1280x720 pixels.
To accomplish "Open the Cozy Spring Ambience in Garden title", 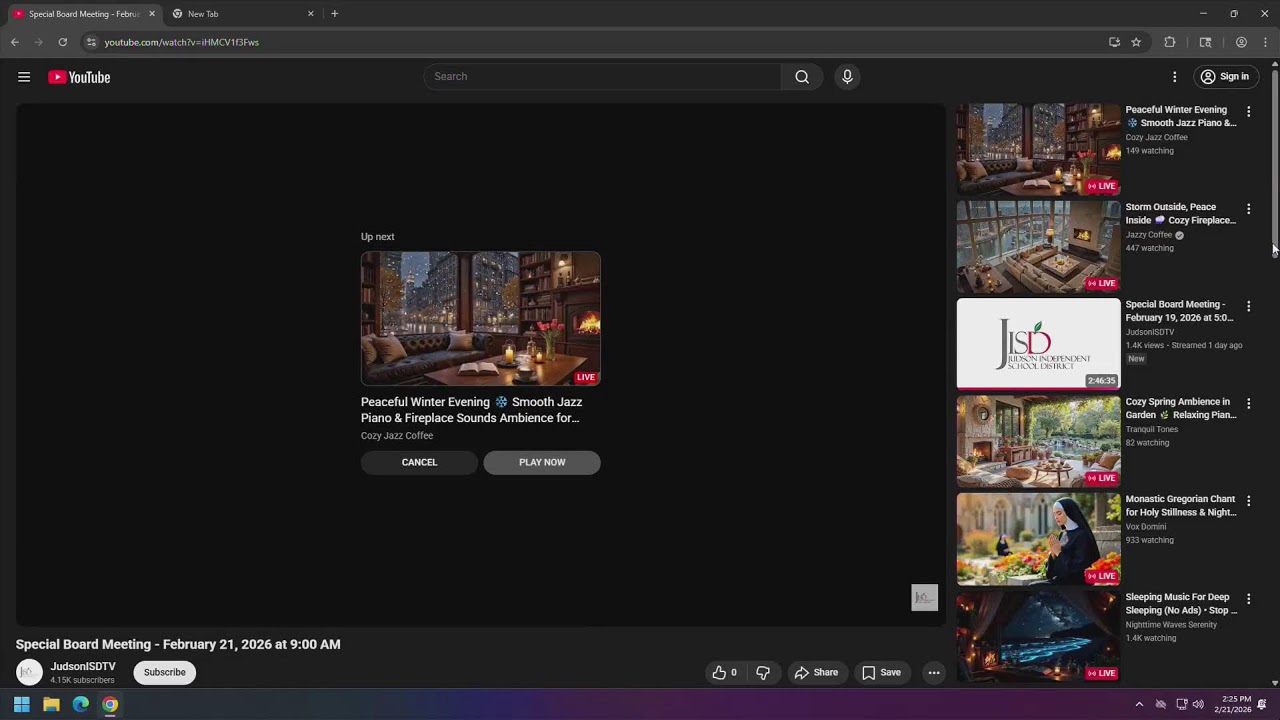I will (1181, 408).
